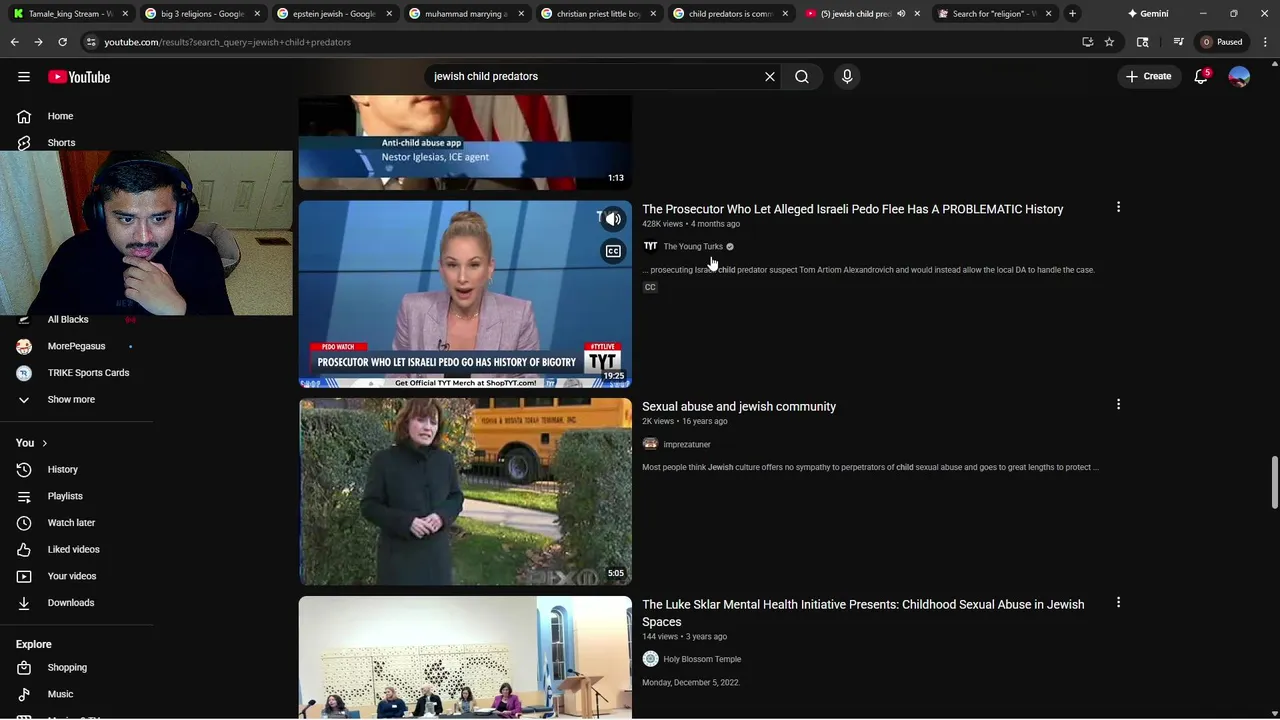Viewport: 1280px width, 720px height.
Task: Open Google Lens search icon in toolbar
Action: tap(1142, 42)
